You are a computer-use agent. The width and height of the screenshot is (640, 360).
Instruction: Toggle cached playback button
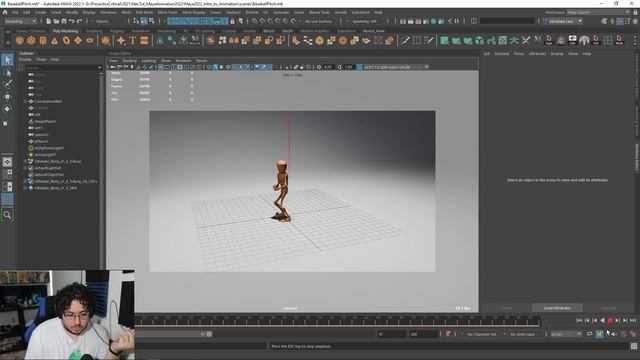599,334
